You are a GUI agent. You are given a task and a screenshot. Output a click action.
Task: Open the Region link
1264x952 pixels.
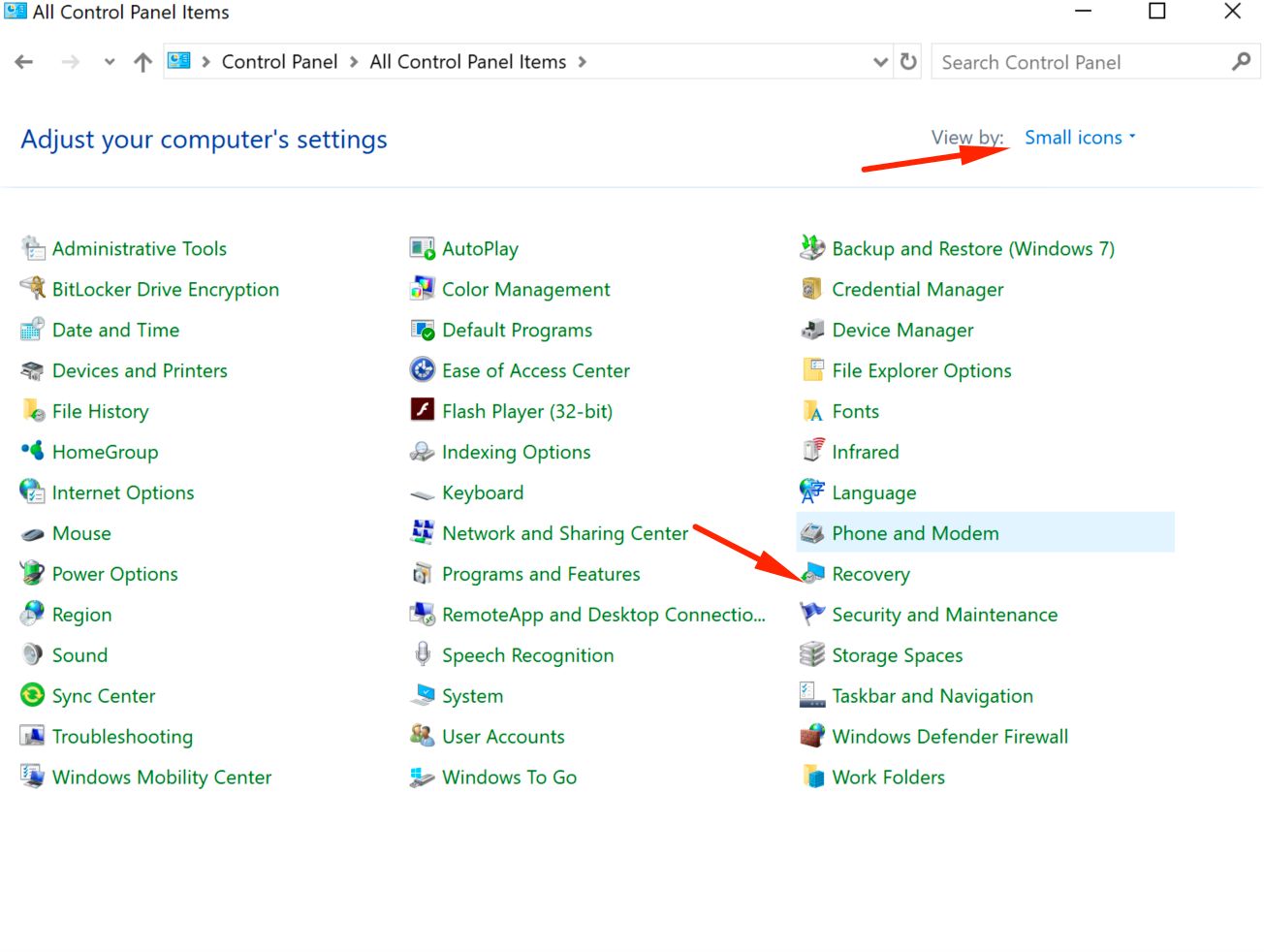coord(82,615)
